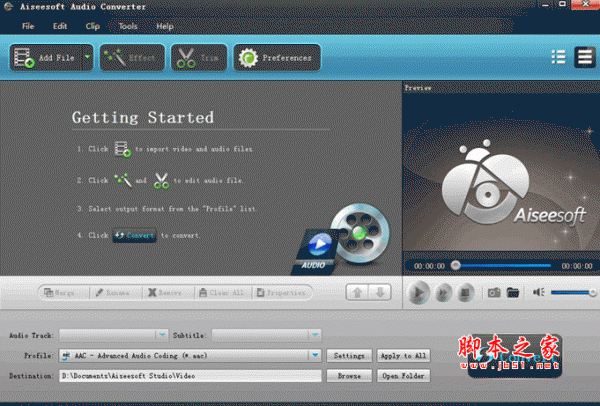Open Preferences
This screenshot has height=406, width=600.
277,58
